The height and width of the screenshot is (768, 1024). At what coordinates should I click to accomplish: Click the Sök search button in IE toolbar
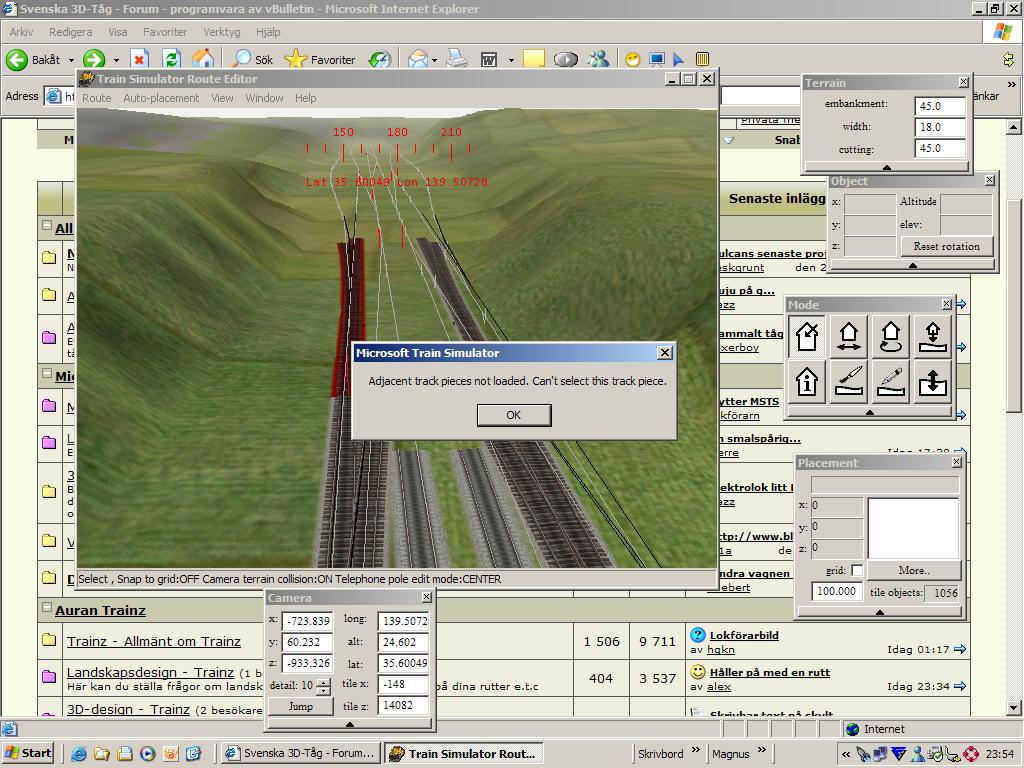pos(253,59)
